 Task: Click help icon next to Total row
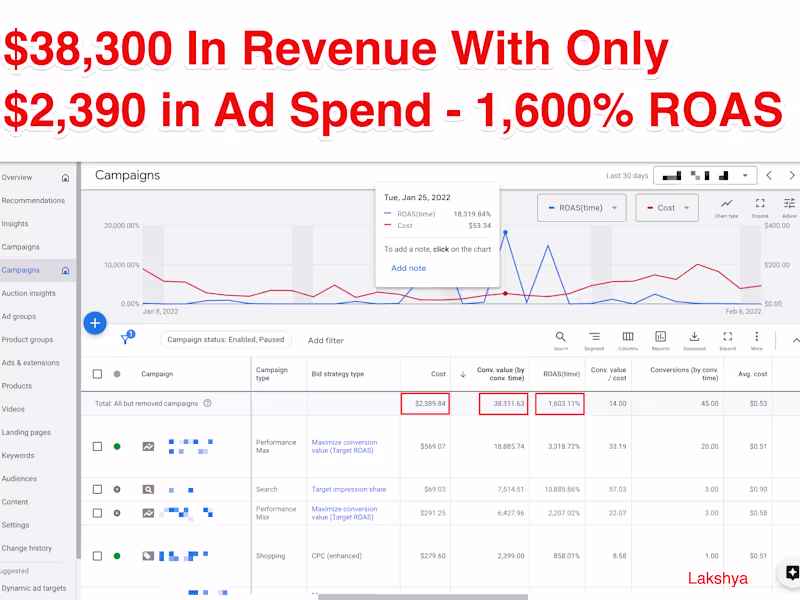coord(208,403)
